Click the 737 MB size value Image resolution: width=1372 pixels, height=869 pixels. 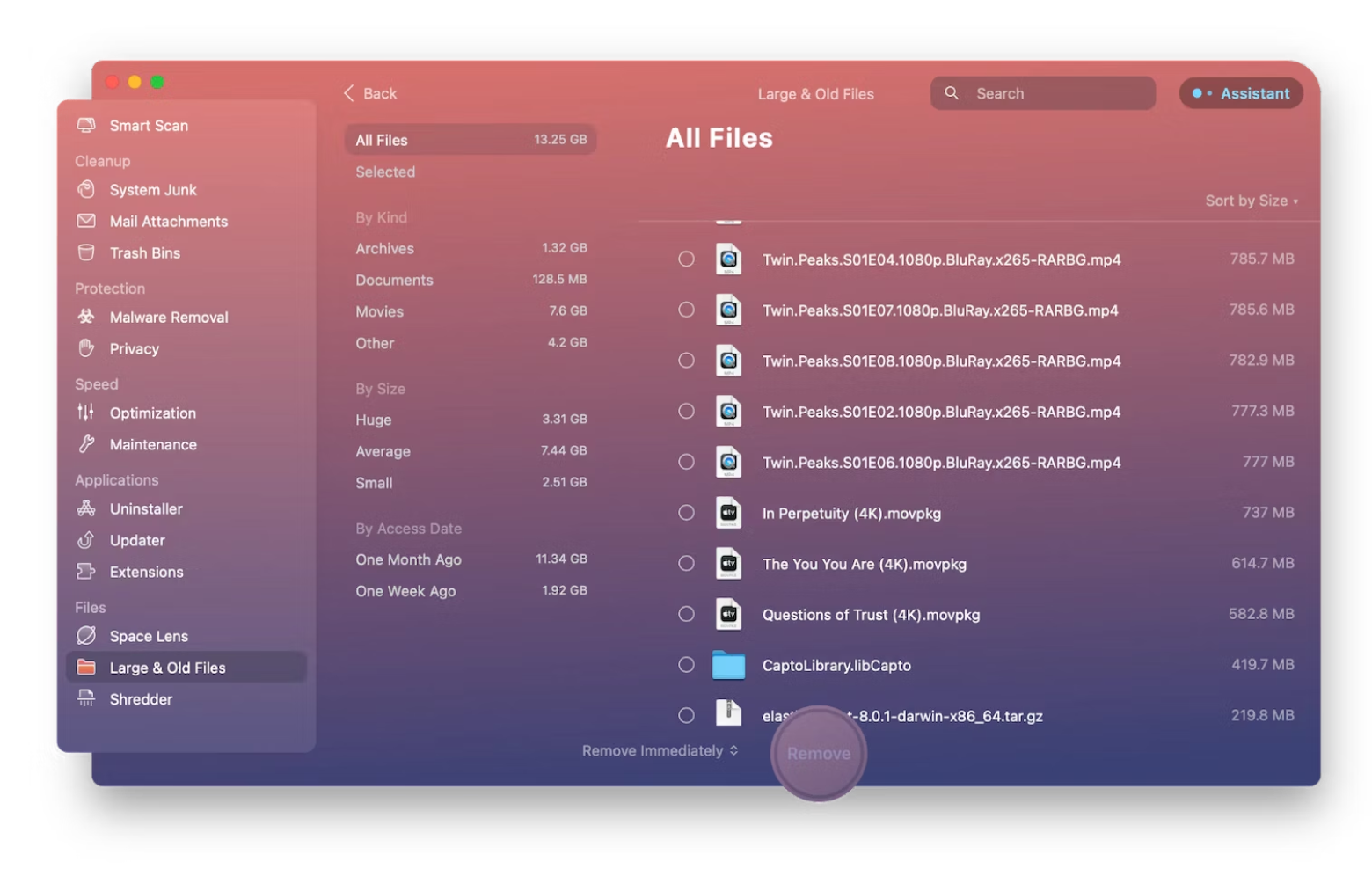(x=1267, y=512)
